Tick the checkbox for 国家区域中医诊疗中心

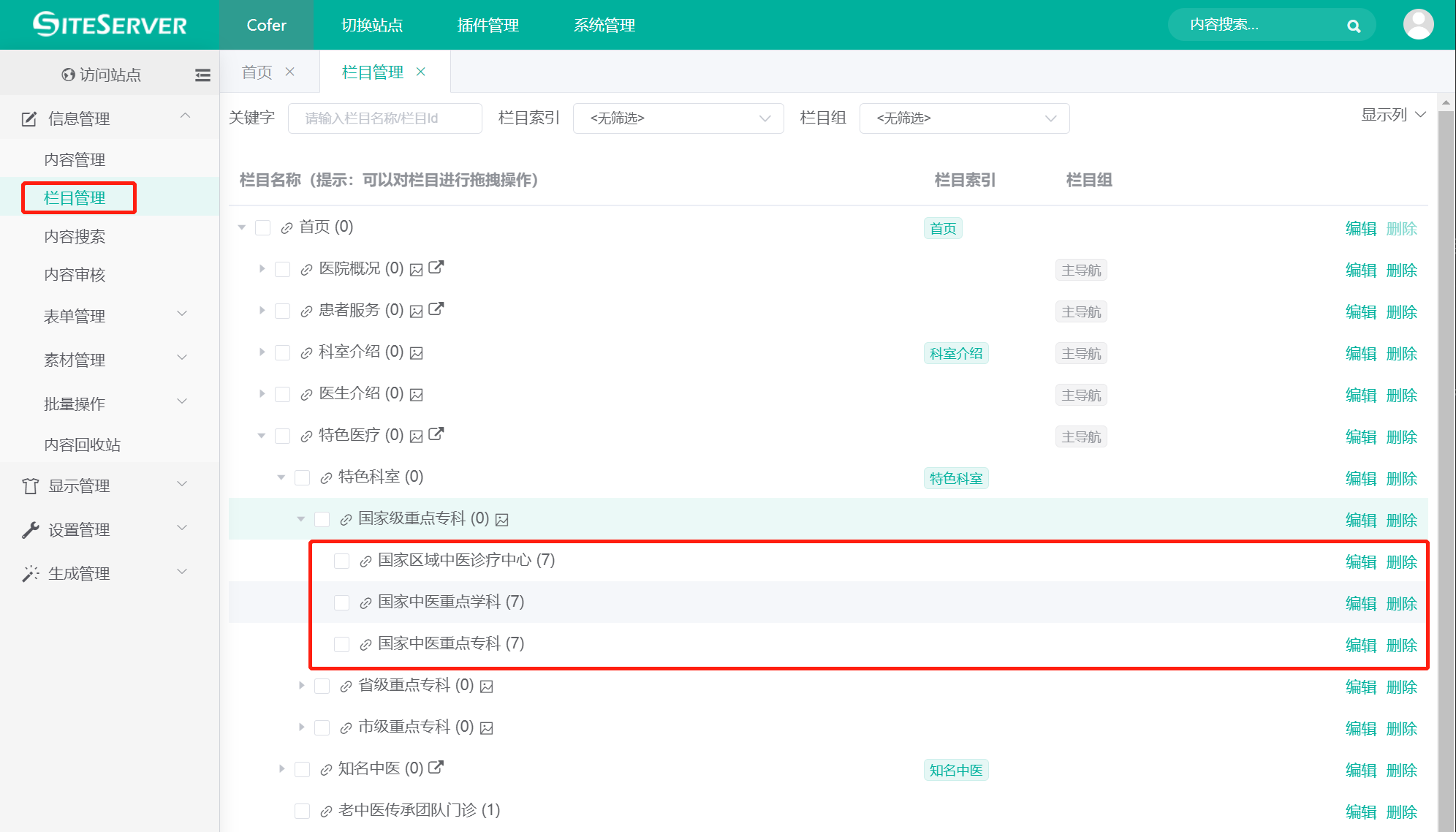pos(342,561)
